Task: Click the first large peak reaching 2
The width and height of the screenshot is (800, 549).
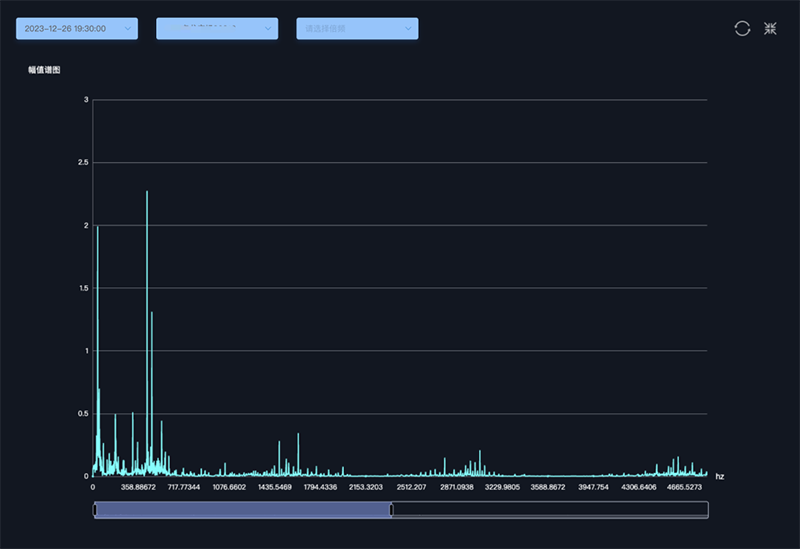Action: point(97,230)
